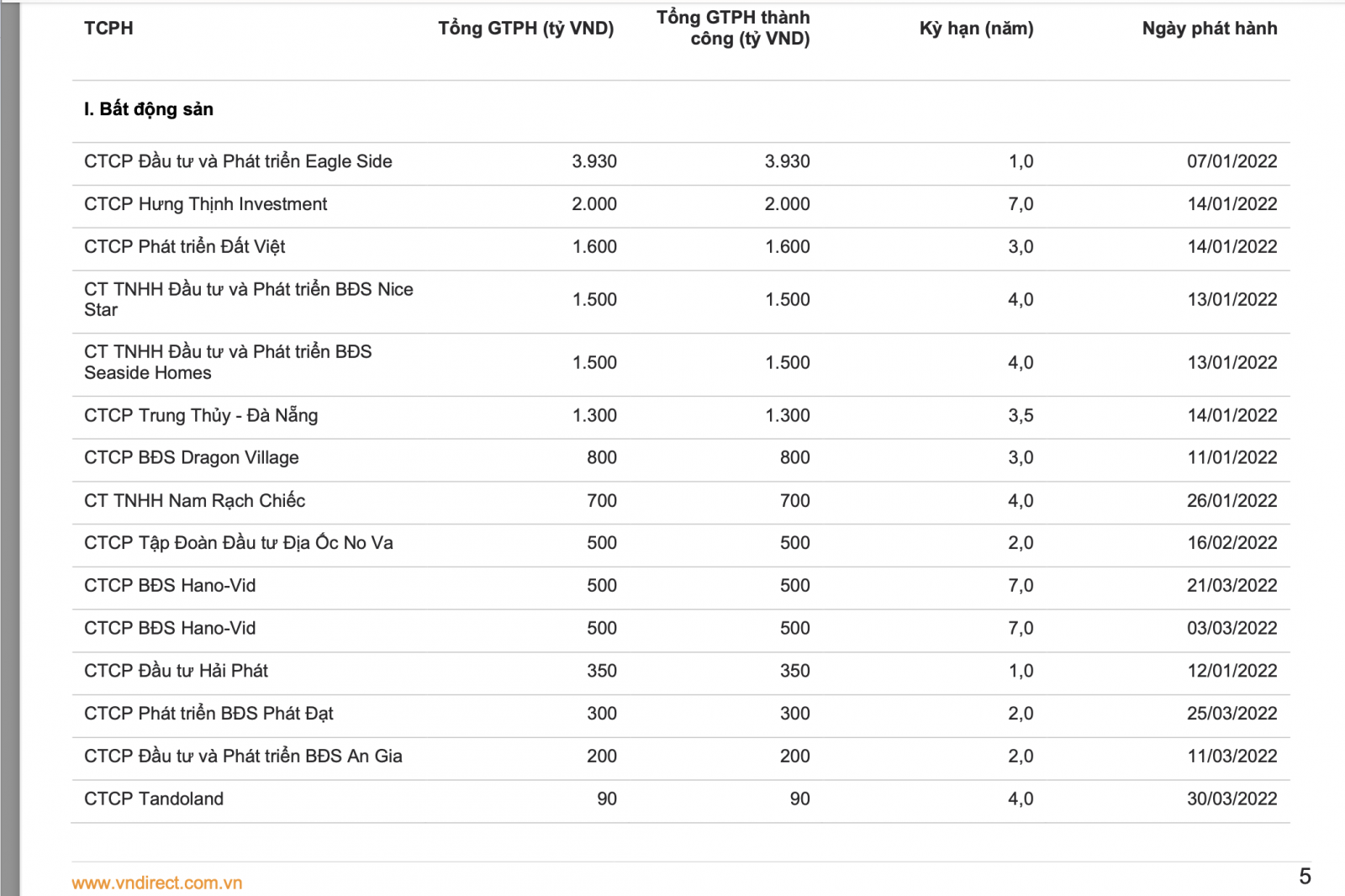This screenshot has height=896, width=1345.
Task: Click CTCP Phát triển BĐS Phát Đạt
Action: click(208, 714)
